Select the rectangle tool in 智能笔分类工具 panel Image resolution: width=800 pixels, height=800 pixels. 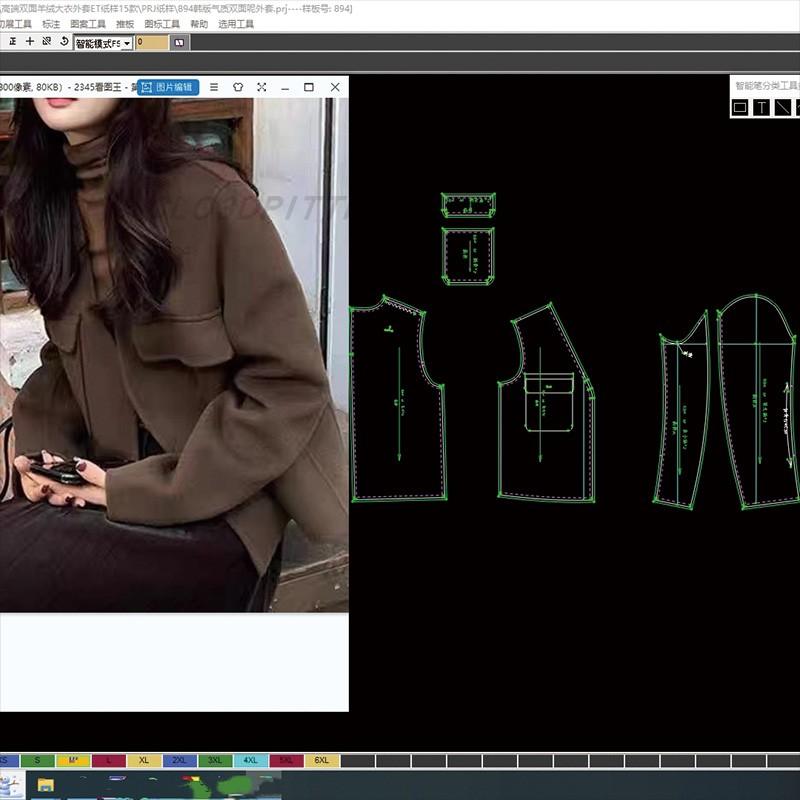pyautogui.click(x=740, y=107)
